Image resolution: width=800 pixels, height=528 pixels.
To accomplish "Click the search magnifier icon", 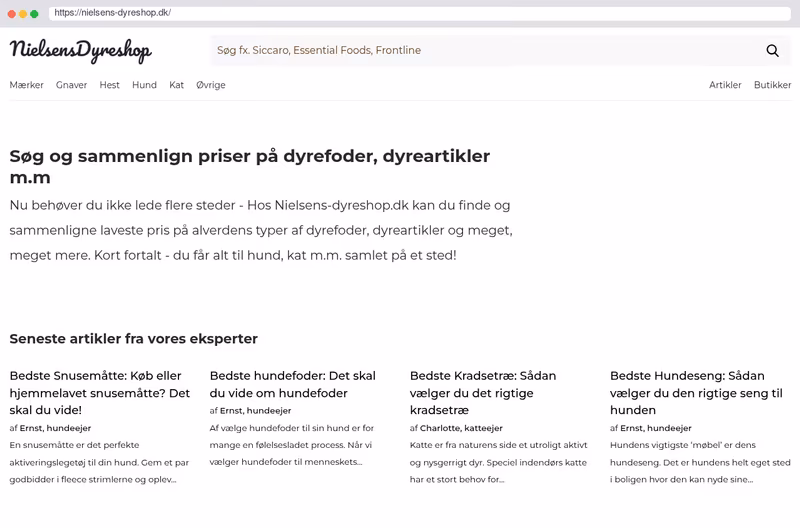I will (x=772, y=51).
